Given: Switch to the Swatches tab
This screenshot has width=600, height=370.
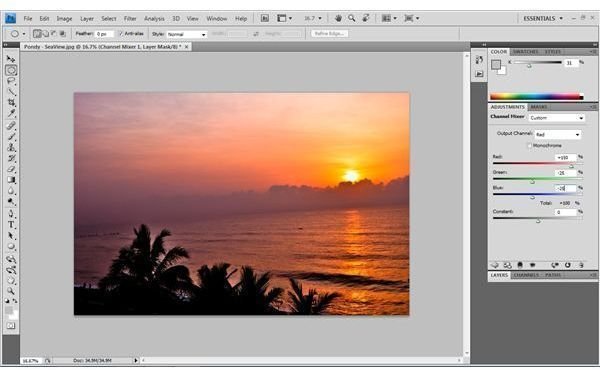Looking at the screenshot, I should click(525, 52).
